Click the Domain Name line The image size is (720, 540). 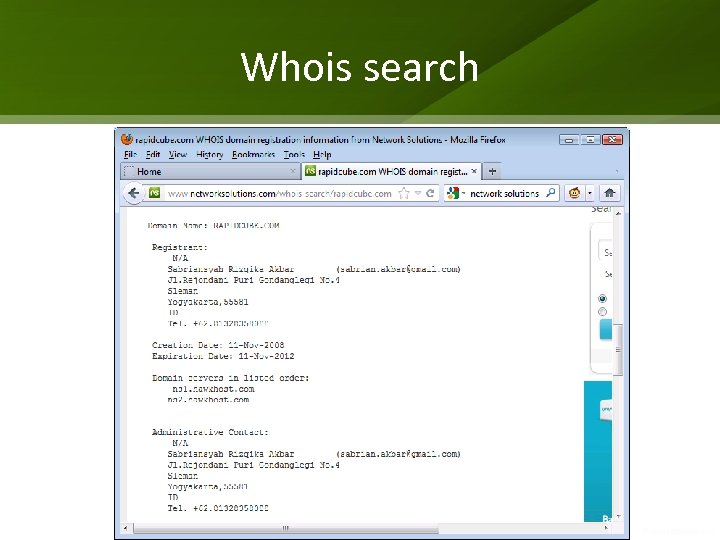point(214,225)
